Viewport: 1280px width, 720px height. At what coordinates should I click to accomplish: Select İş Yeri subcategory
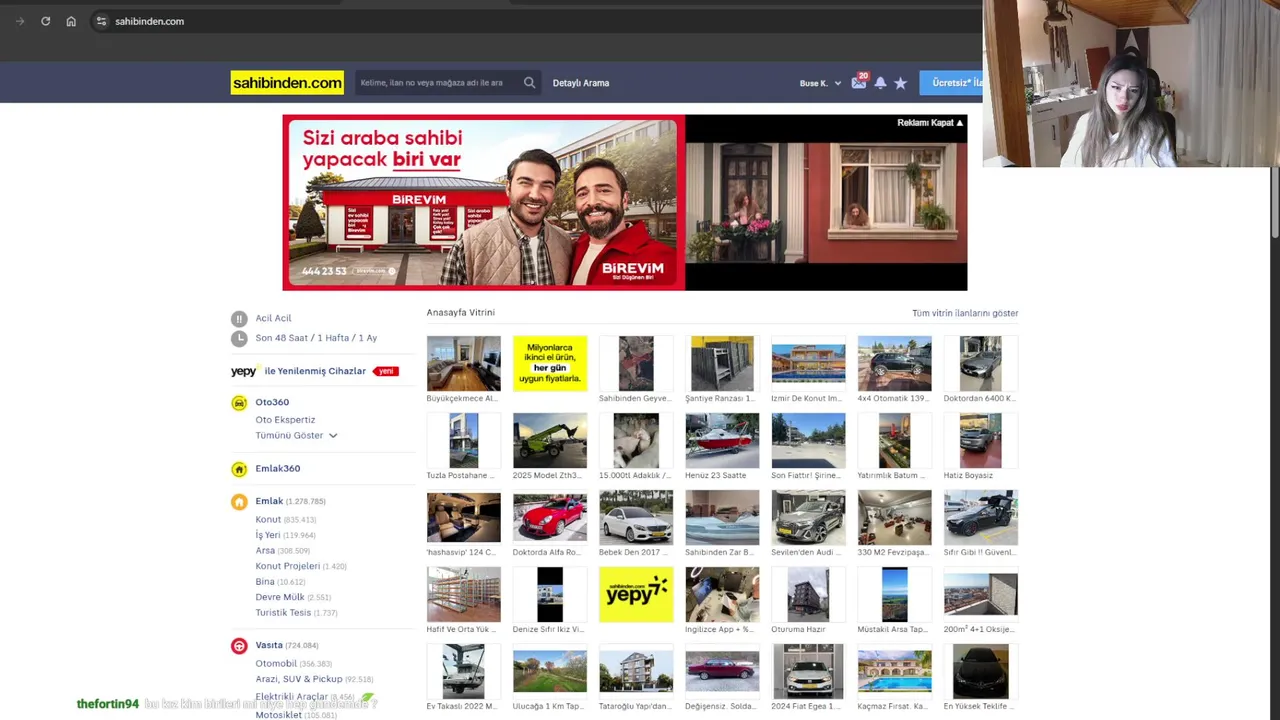(x=267, y=535)
